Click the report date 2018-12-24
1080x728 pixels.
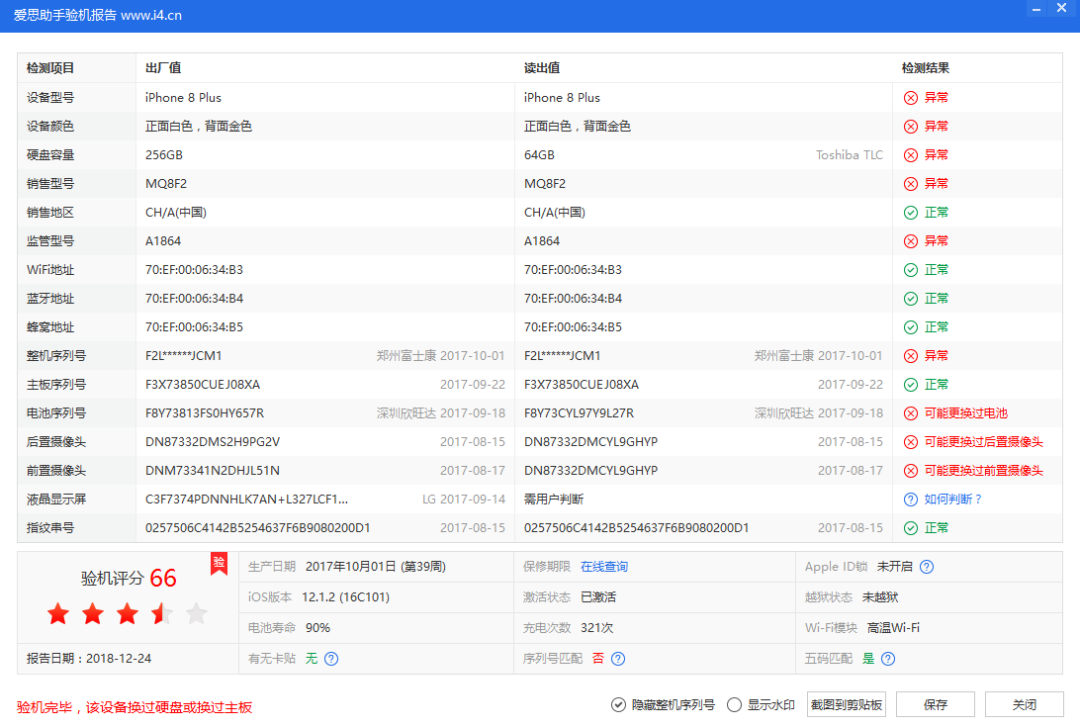(x=118, y=659)
